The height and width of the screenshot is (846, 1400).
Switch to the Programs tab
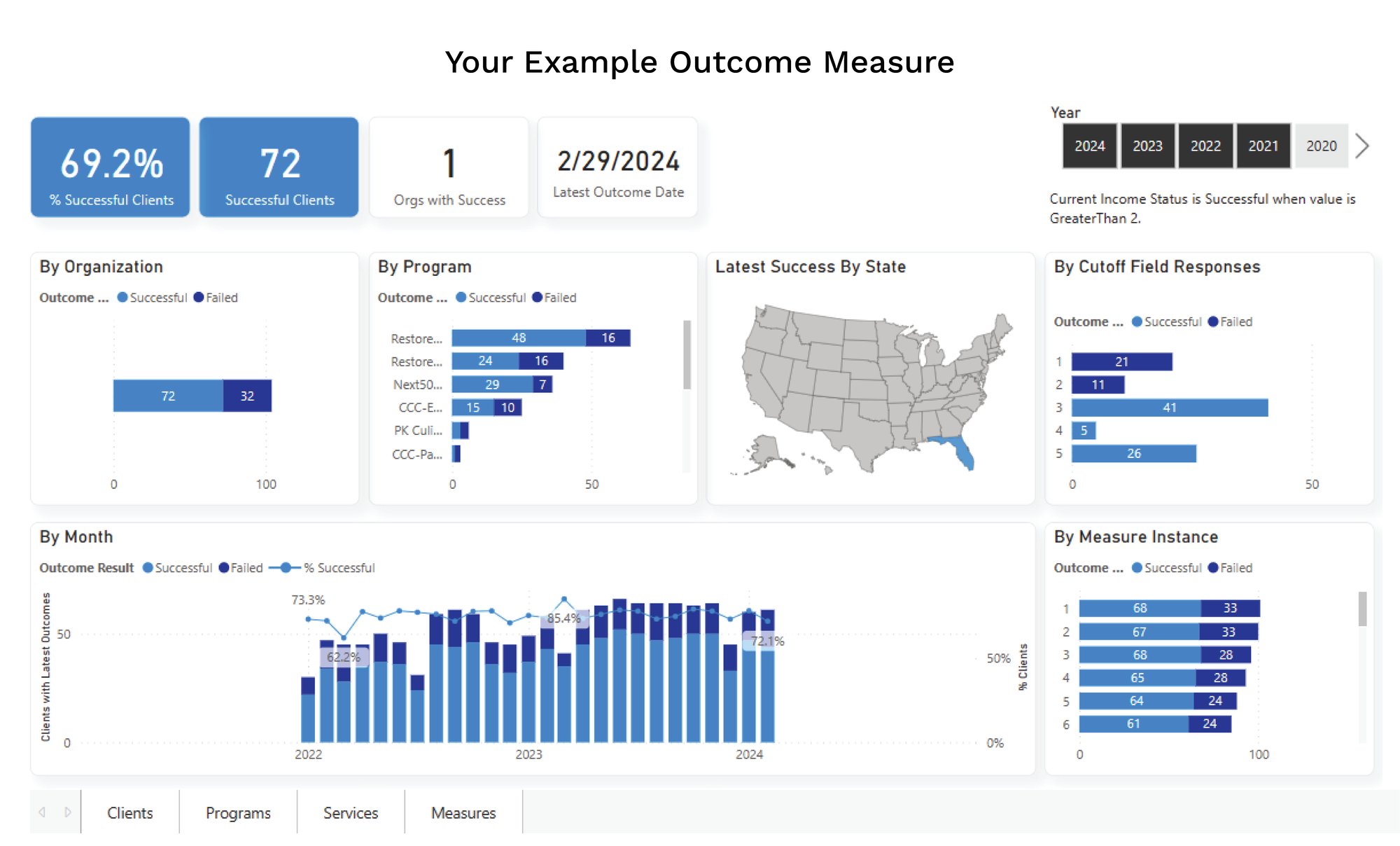238,812
